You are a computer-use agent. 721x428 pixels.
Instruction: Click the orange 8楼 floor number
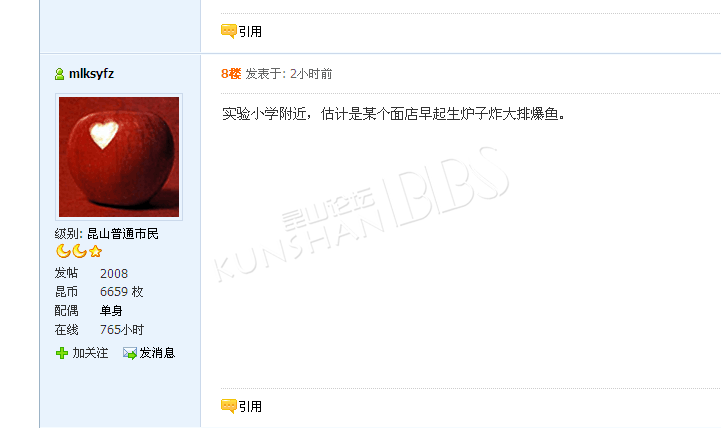231,74
